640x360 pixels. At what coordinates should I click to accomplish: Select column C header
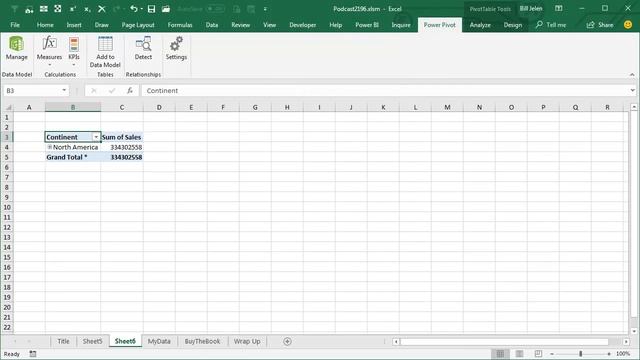click(x=122, y=107)
